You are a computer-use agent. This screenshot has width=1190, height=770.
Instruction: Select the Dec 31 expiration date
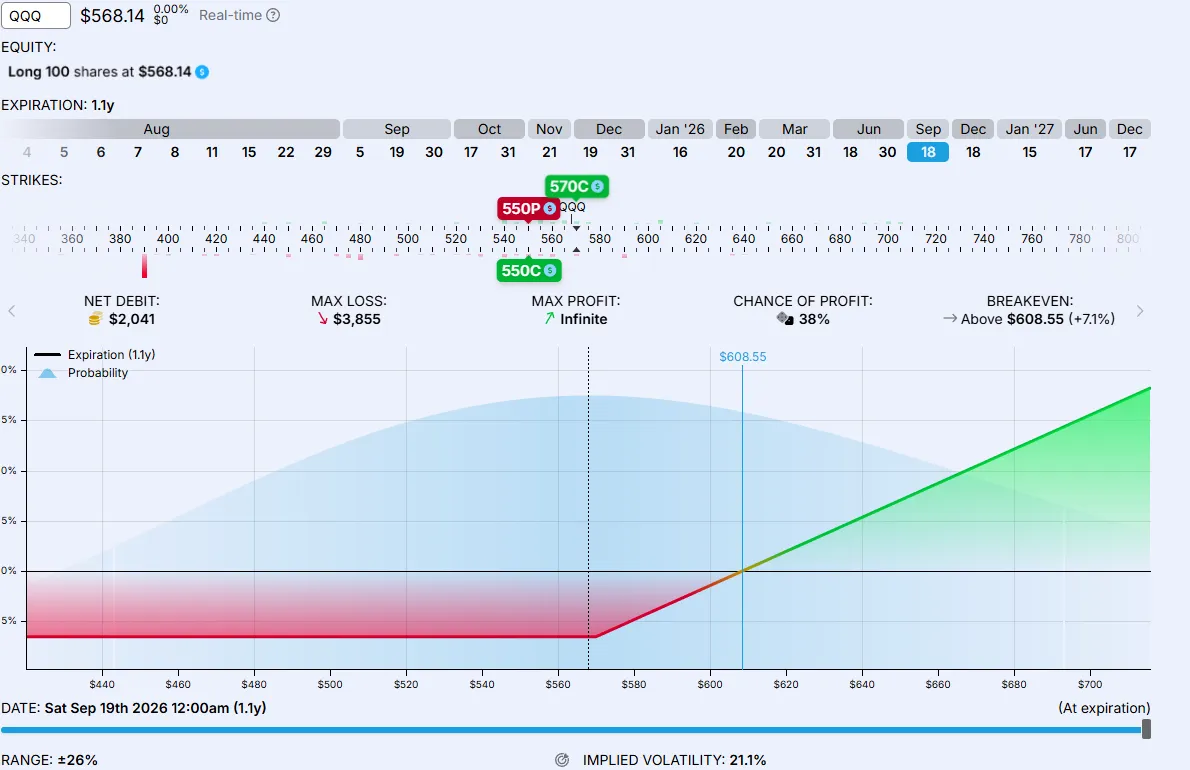click(628, 152)
